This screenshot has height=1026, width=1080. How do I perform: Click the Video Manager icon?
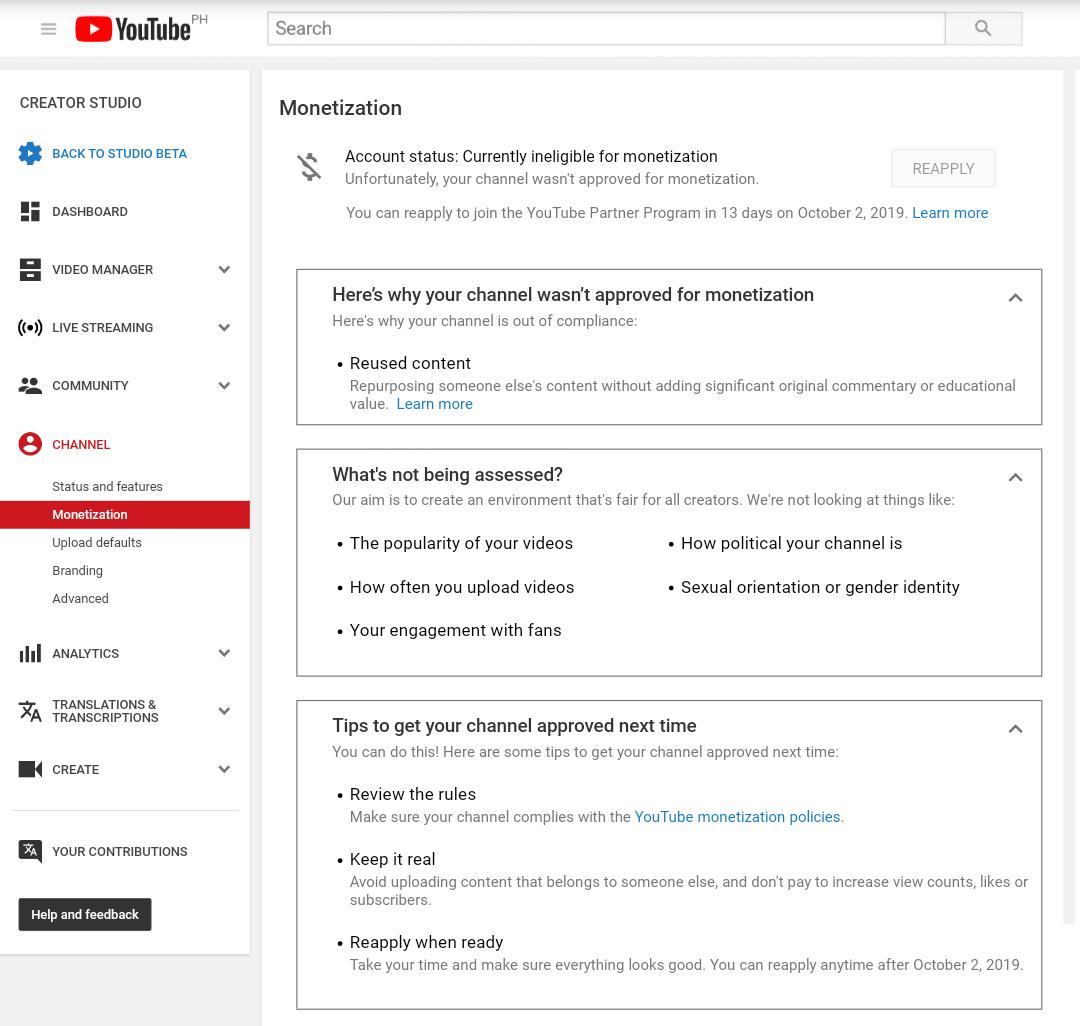30,269
